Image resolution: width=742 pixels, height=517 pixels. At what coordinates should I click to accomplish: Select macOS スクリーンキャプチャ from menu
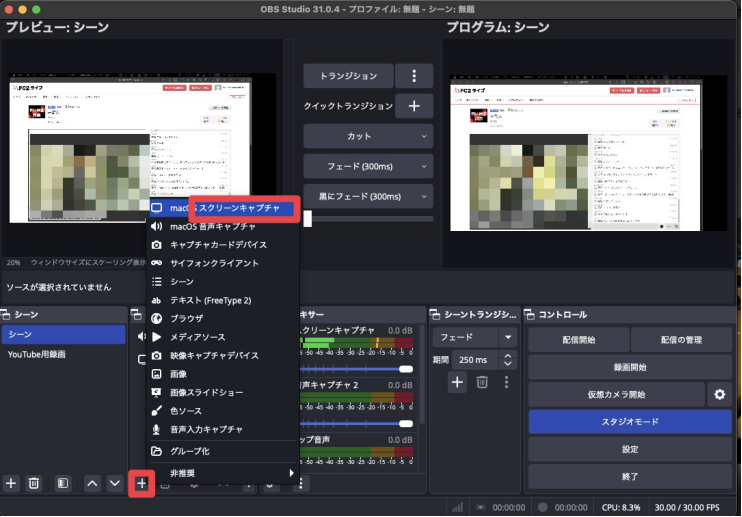[224, 208]
